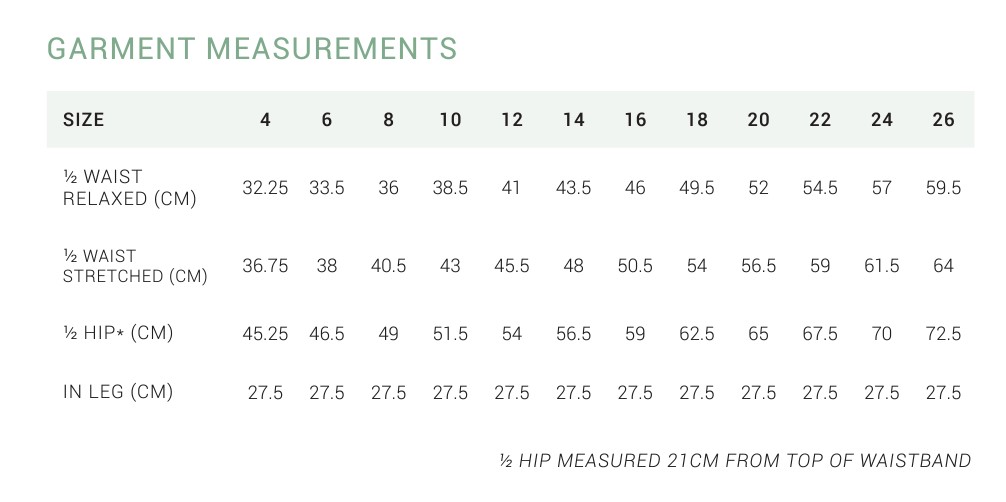Click the 32.25 relaxed waist value
1006x502 pixels.
click(265, 188)
